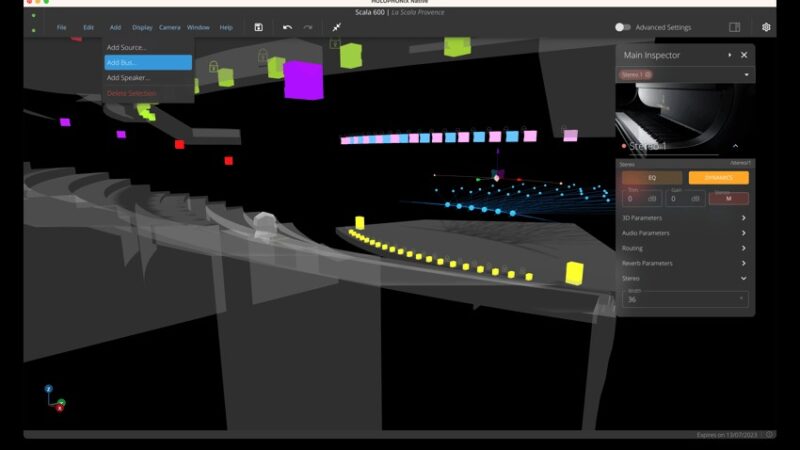Toggle the Stereo mute M button
Screen dimensions: 800x450
click(x=728, y=199)
